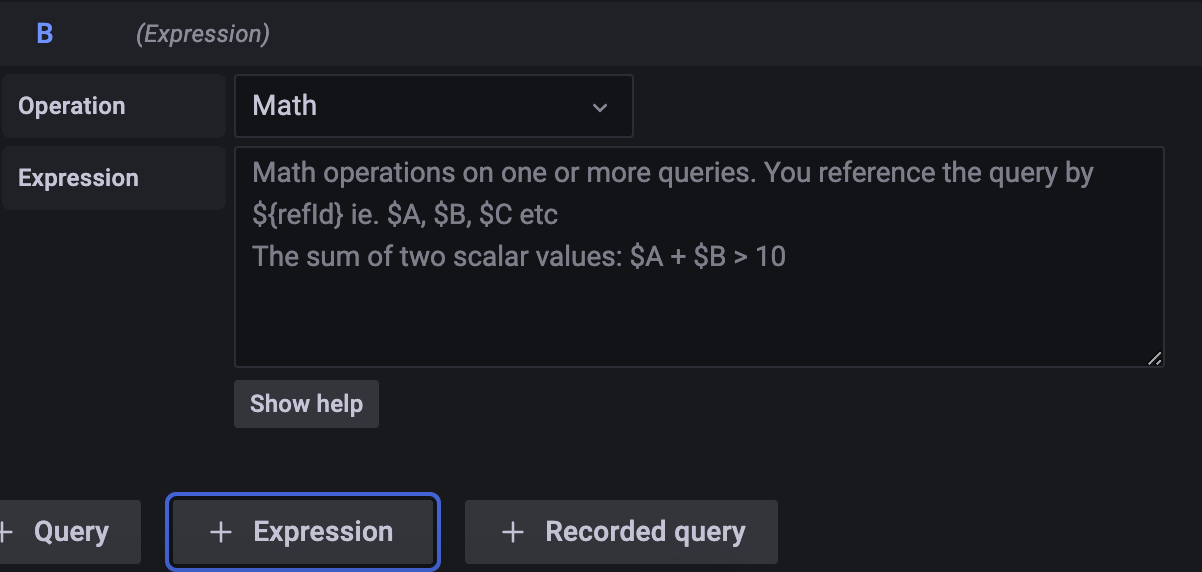This screenshot has height=572, width=1202.
Task: Click the Operation field label
Action: [x=72, y=106]
